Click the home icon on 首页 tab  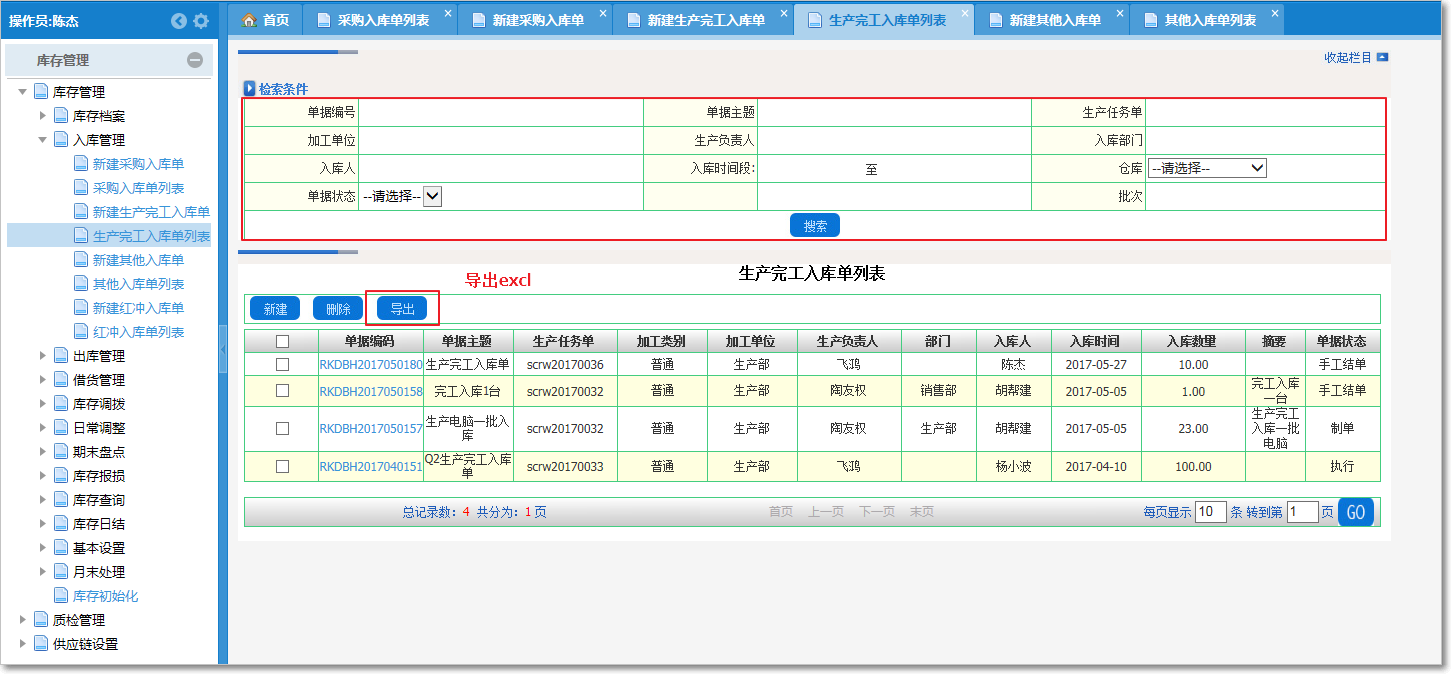(249, 20)
